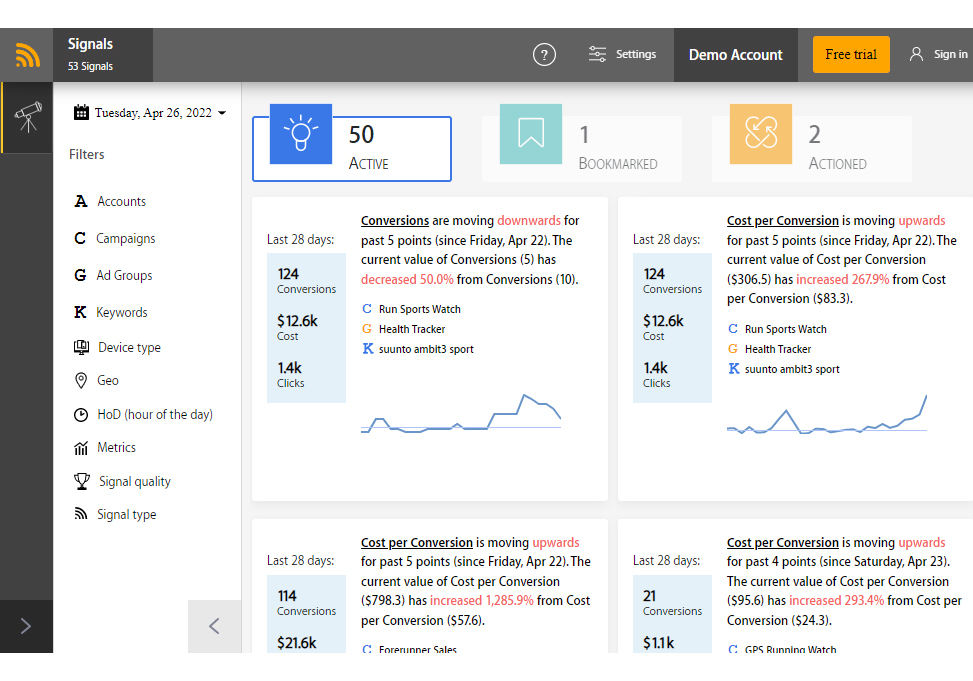The image size is (973, 681).
Task: Click 'increased 1,285.9%' red text
Action: click(482, 600)
